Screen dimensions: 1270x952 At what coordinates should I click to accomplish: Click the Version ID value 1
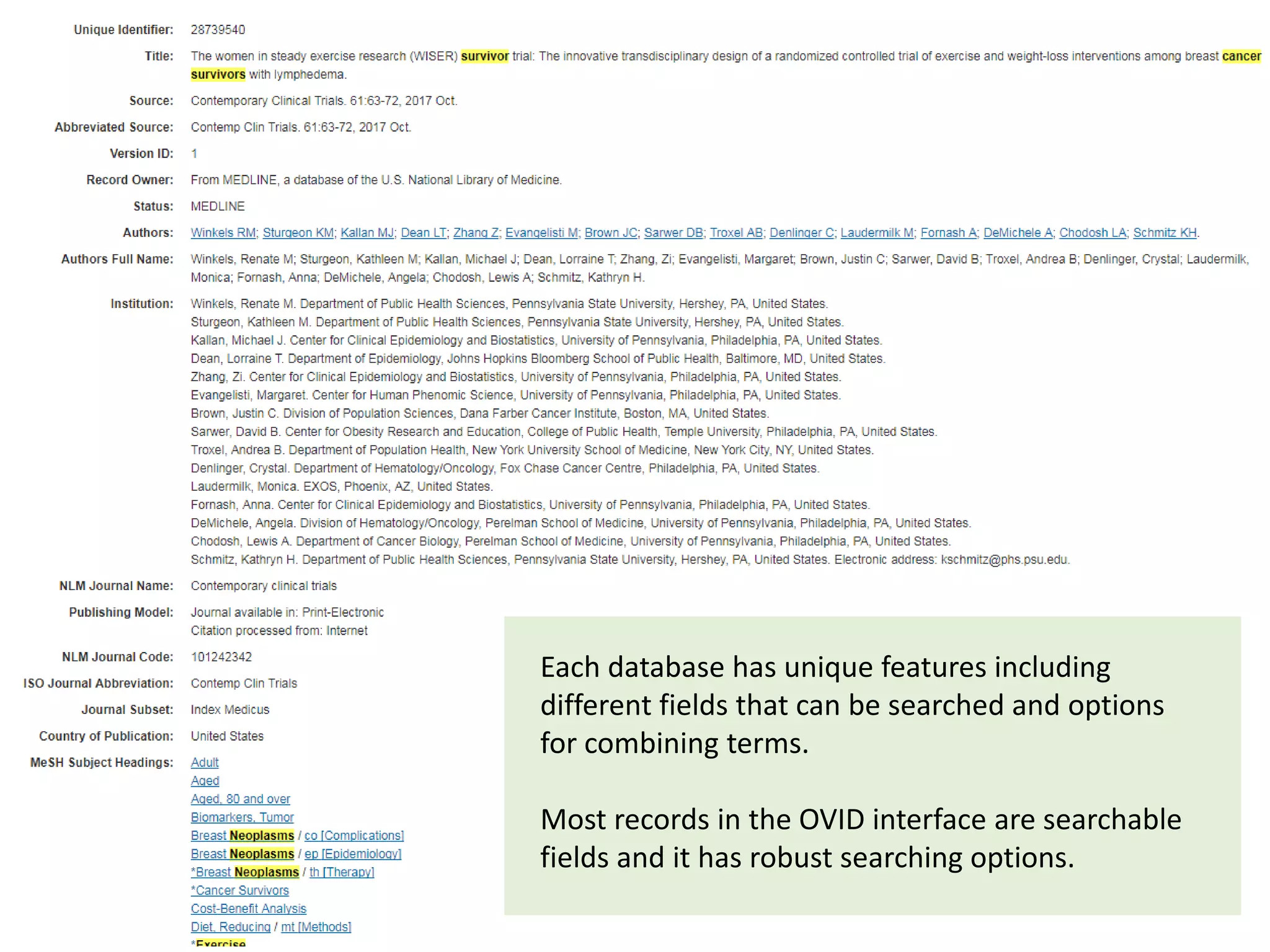click(194, 154)
